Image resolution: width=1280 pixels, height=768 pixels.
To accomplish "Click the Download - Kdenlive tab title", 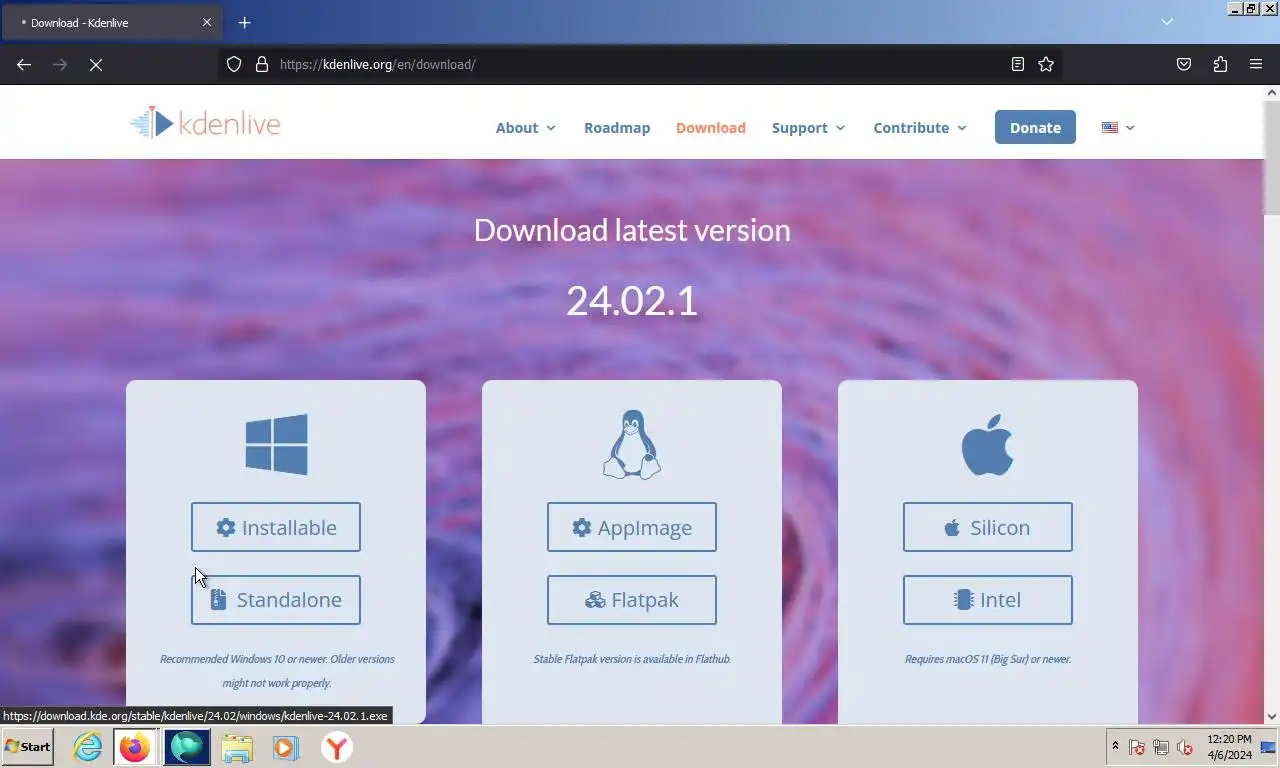I will click(80, 22).
